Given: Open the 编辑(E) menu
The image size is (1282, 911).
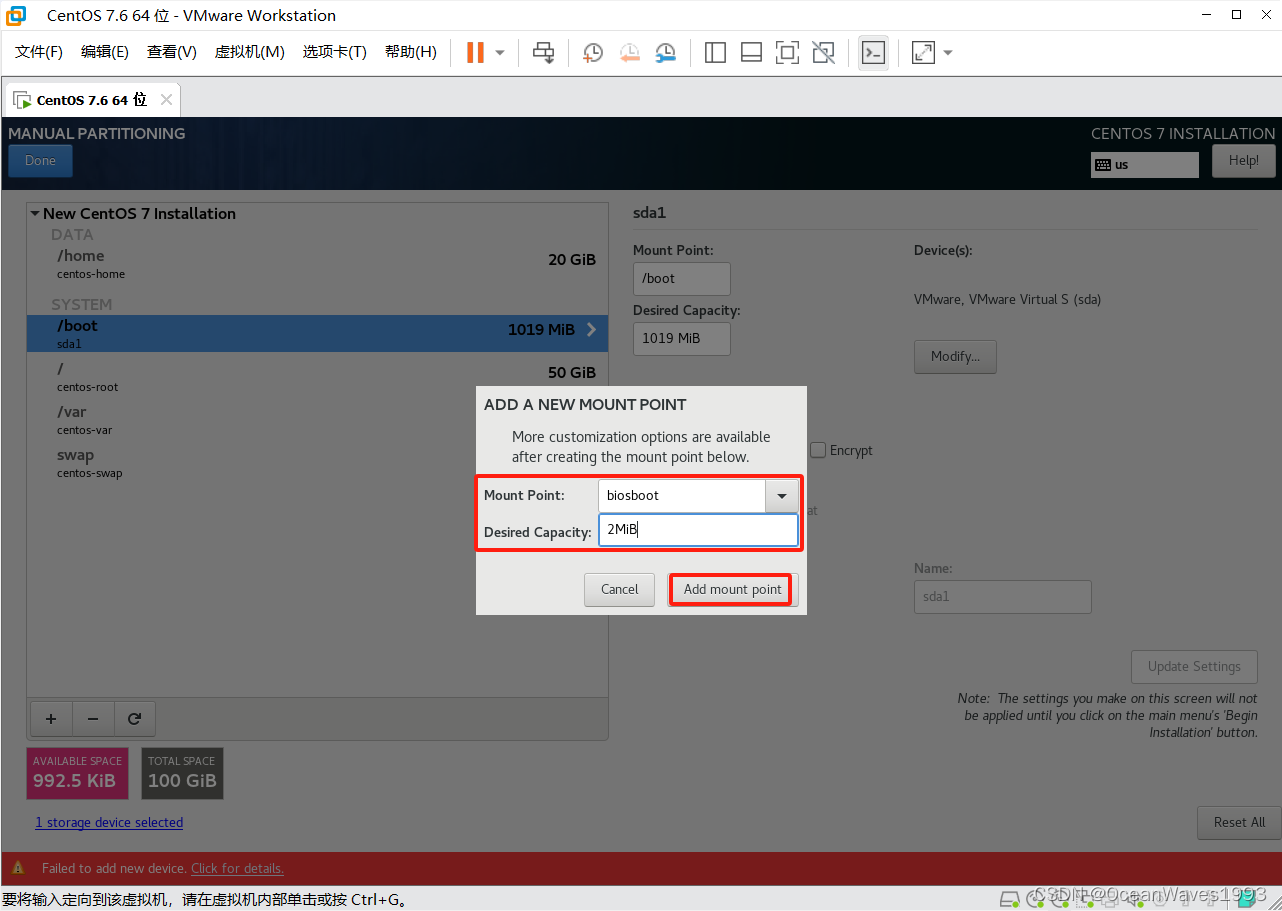Looking at the screenshot, I should coord(105,52).
